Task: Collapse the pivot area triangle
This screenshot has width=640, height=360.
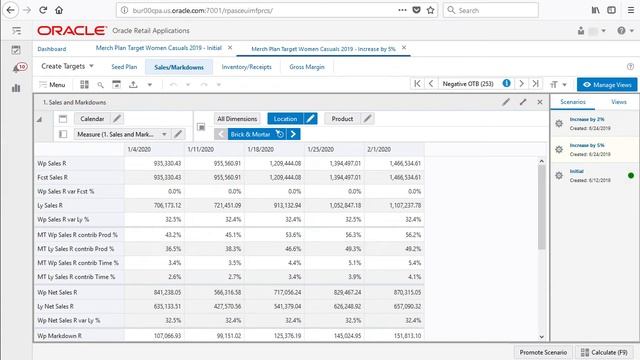Action: [x=40, y=120]
